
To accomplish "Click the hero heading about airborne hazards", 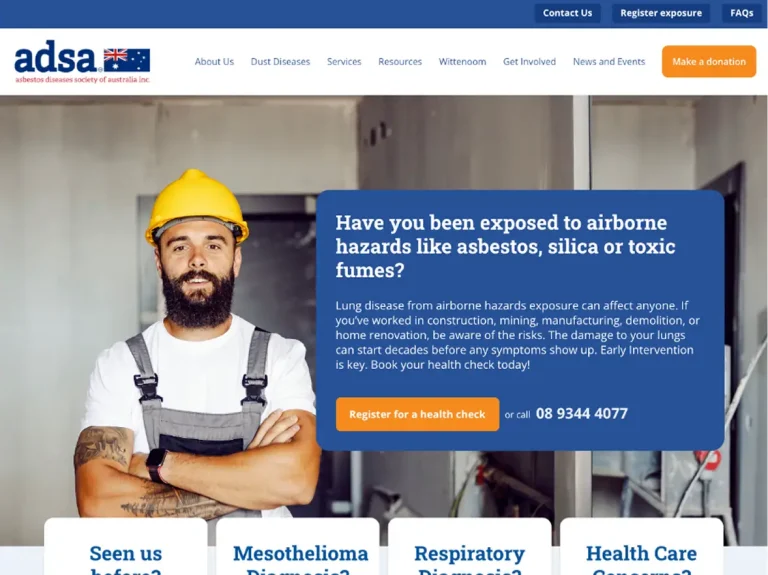I will coord(505,246).
